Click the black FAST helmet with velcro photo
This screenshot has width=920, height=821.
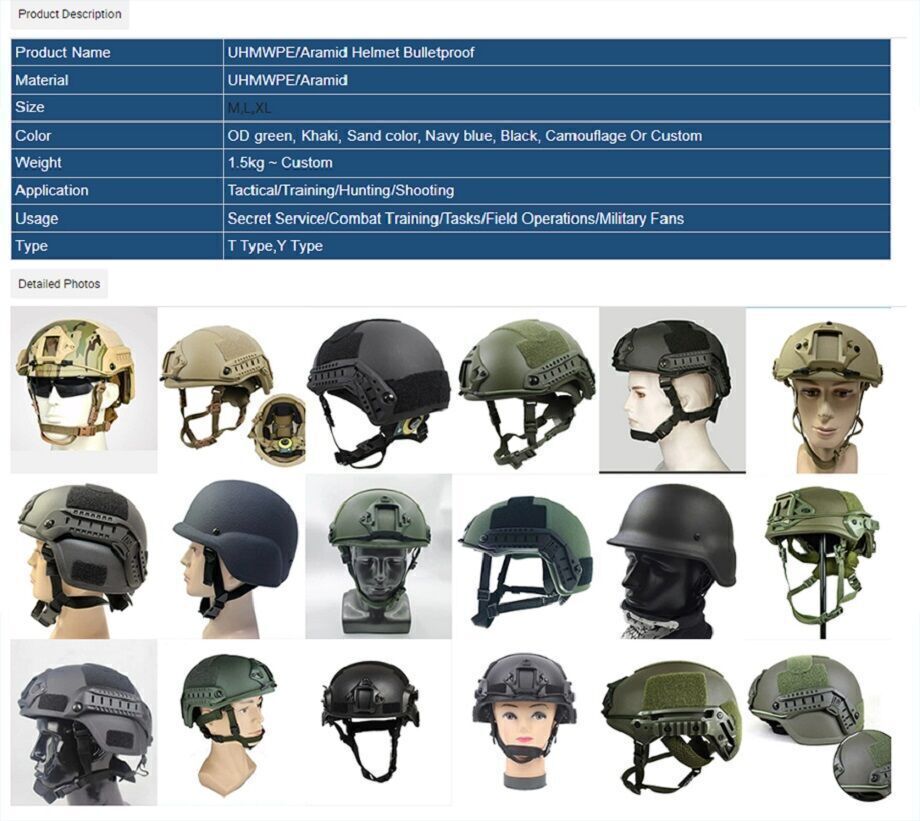point(375,385)
